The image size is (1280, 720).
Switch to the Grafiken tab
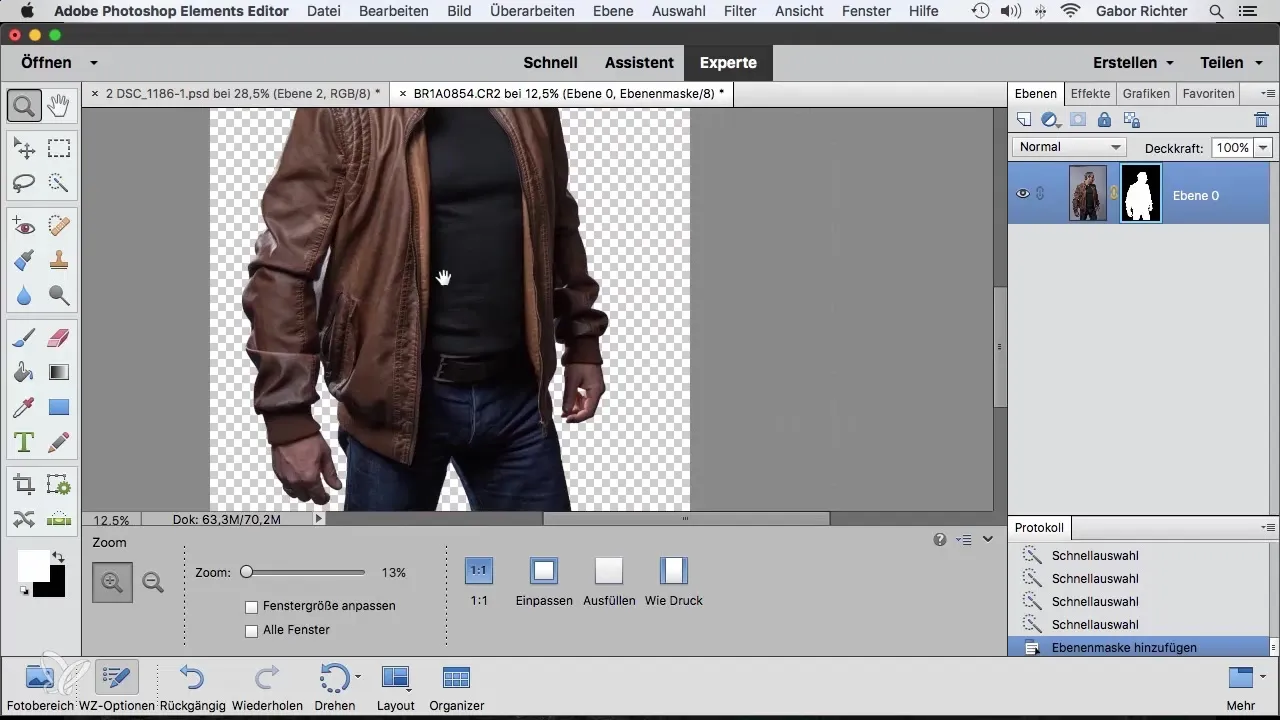point(1146,94)
